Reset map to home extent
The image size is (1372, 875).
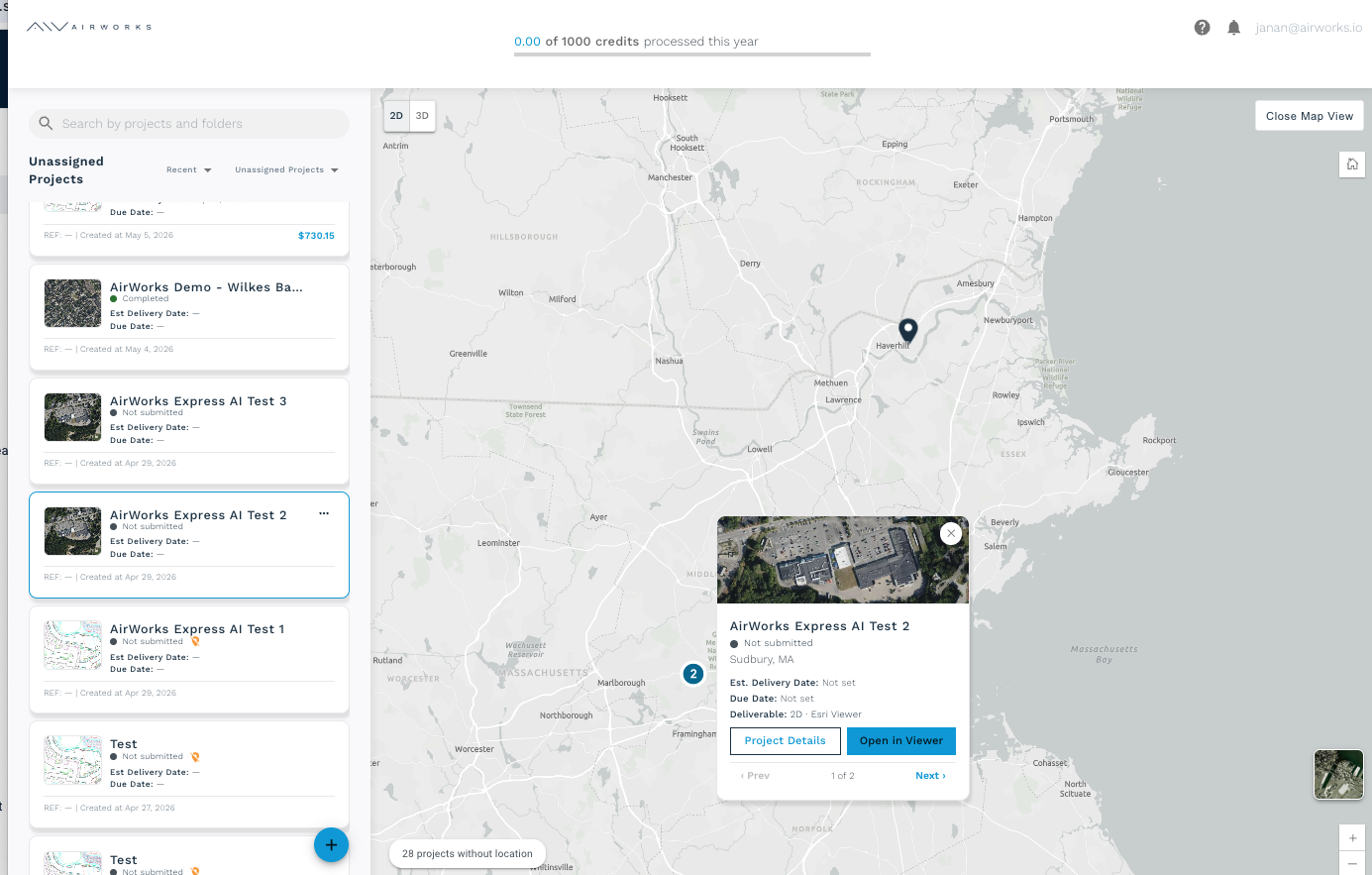[1352, 164]
